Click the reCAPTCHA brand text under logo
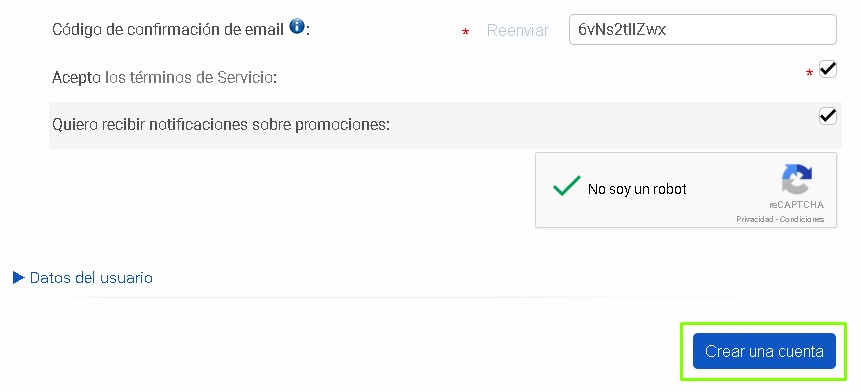Viewport: 861px width, 392px height. coord(796,205)
